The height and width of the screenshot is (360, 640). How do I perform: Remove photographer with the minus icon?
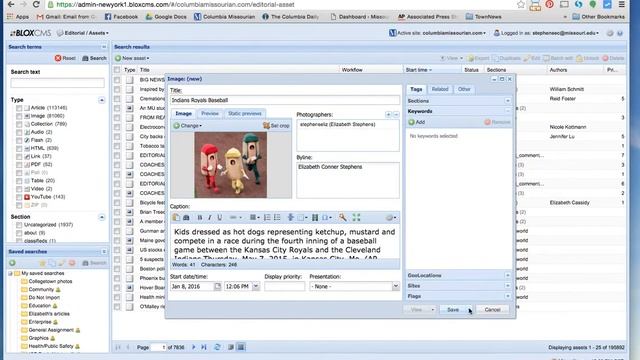tap(396, 115)
